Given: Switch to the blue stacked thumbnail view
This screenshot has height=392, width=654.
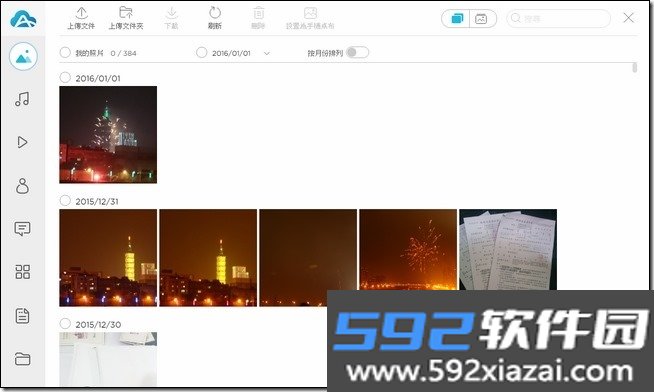Looking at the screenshot, I should (x=457, y=18).
